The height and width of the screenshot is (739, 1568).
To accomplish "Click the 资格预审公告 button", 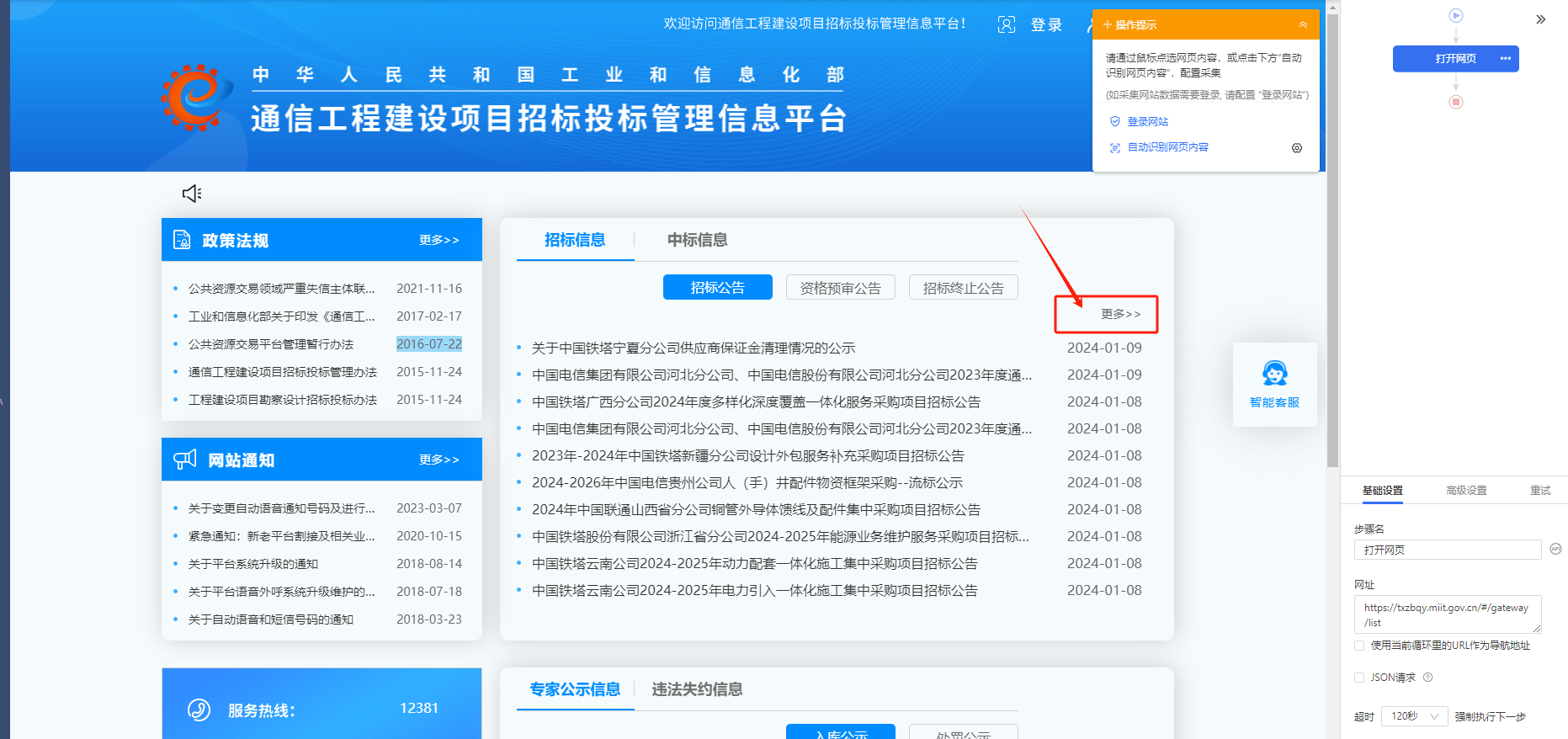I will [841, 287].
